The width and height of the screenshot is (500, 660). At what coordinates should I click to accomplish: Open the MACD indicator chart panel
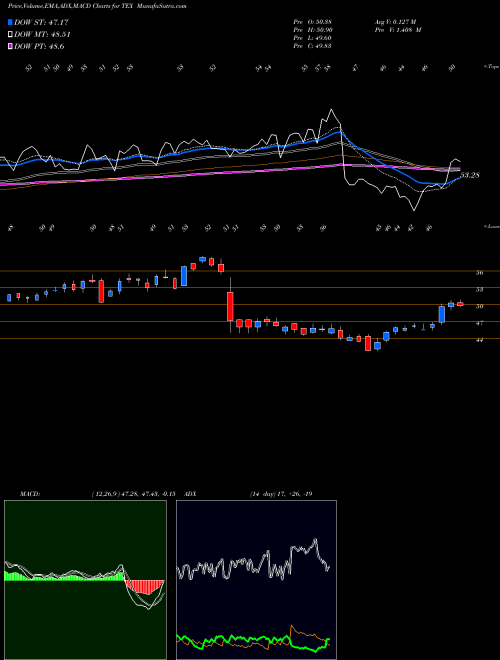(85, 580)
